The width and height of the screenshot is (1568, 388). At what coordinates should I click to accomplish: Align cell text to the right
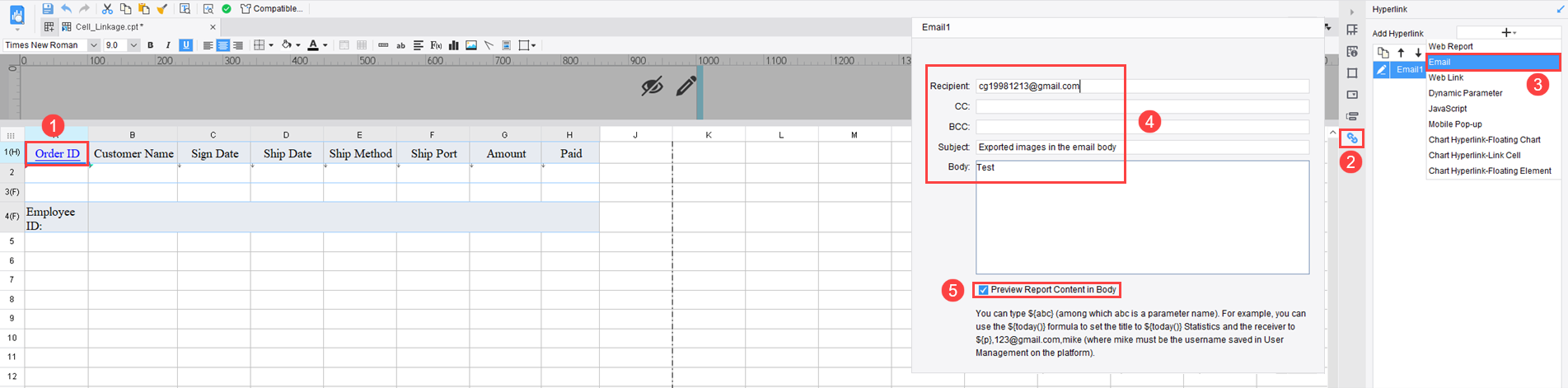pos(238,45)
